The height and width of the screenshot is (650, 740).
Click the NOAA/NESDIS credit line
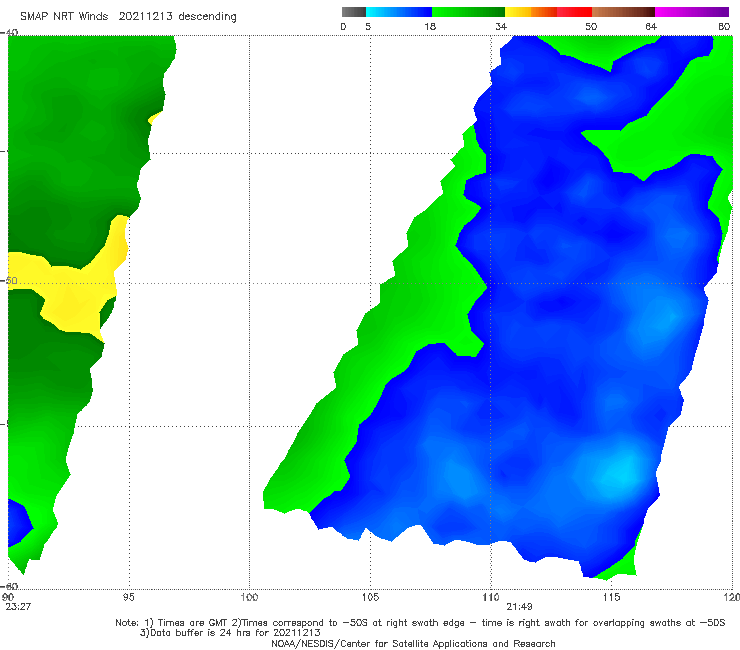(413, 644)
